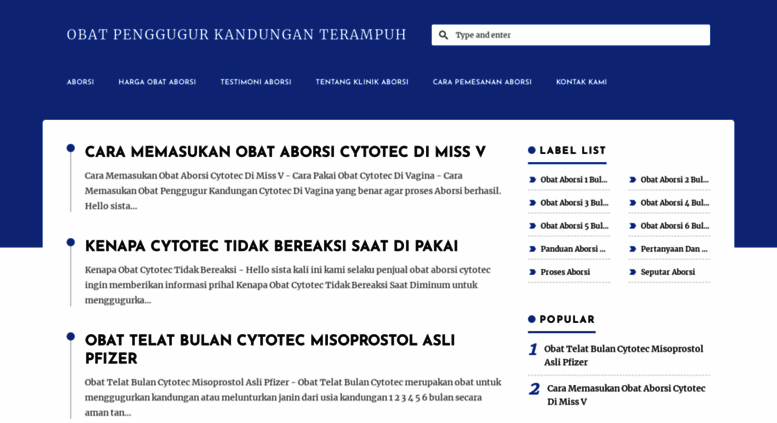This screenshot has height=423, width=777.
Task: Open the Harga Obat Aborsi menu
Action: [157, 82]
